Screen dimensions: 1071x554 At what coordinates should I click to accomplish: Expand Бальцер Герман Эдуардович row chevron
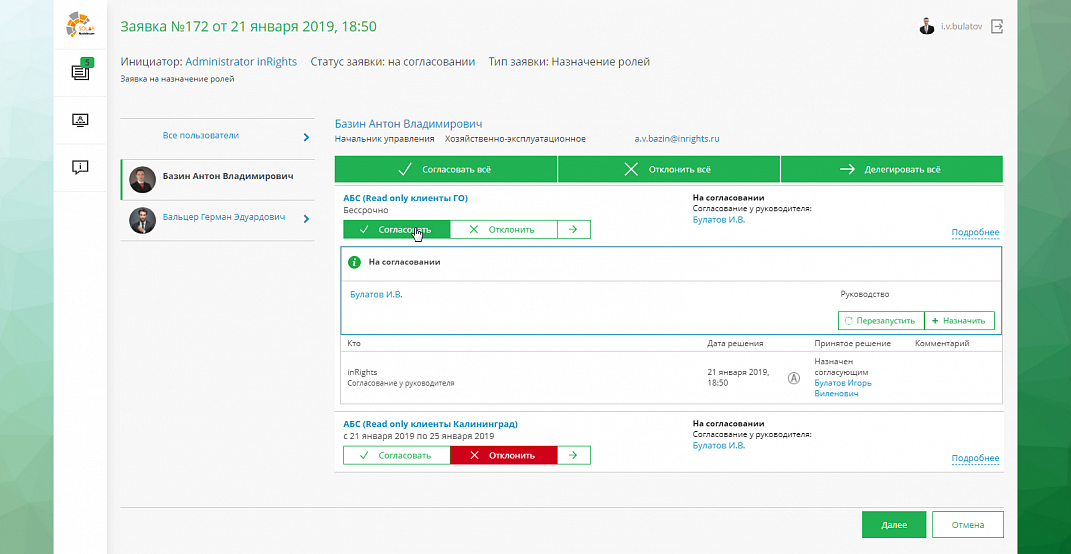[x=307, y=219]
